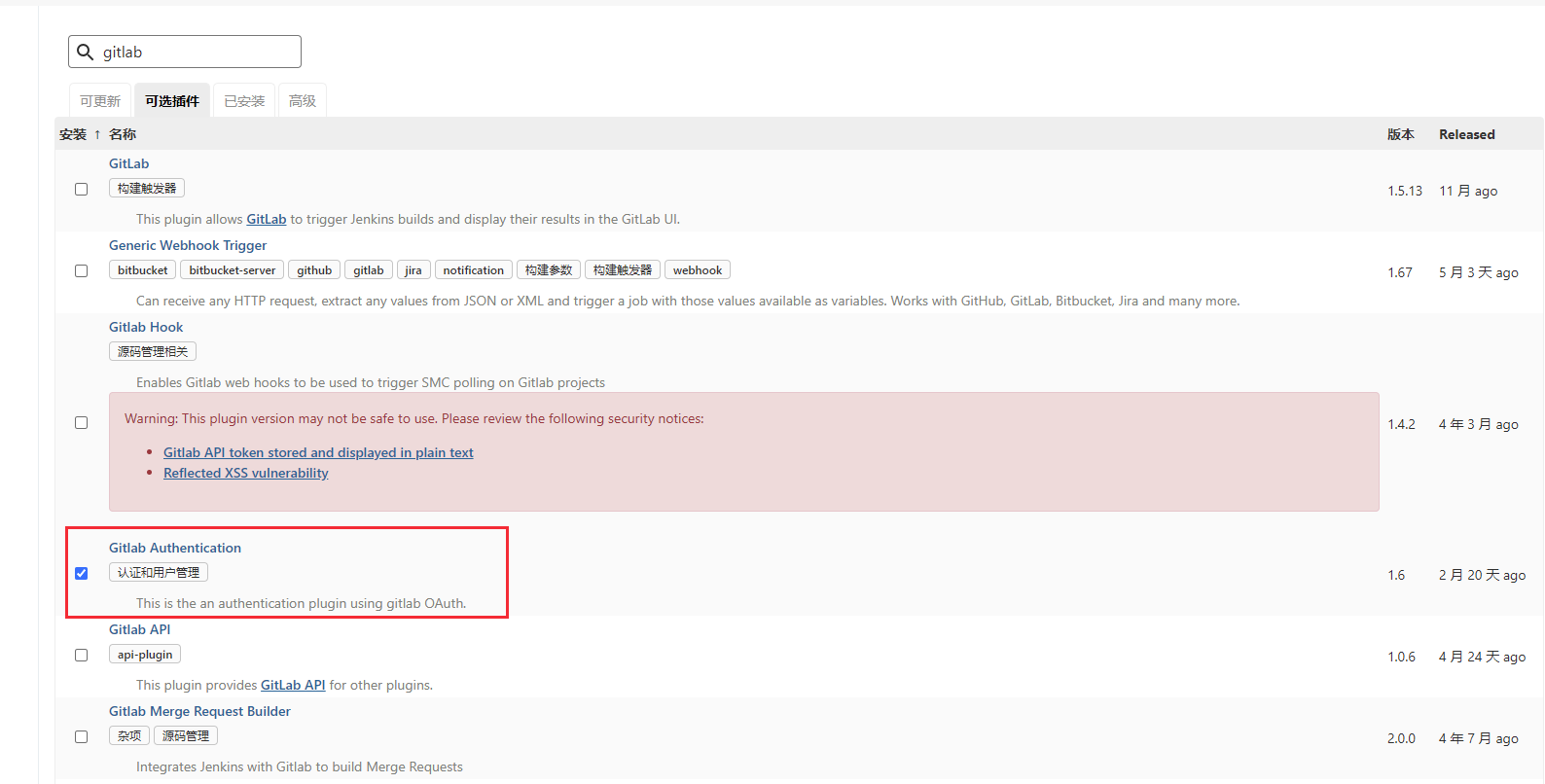
Task: Click the '4 年 7 月 ago' release date
Action: click(1479, 738)
